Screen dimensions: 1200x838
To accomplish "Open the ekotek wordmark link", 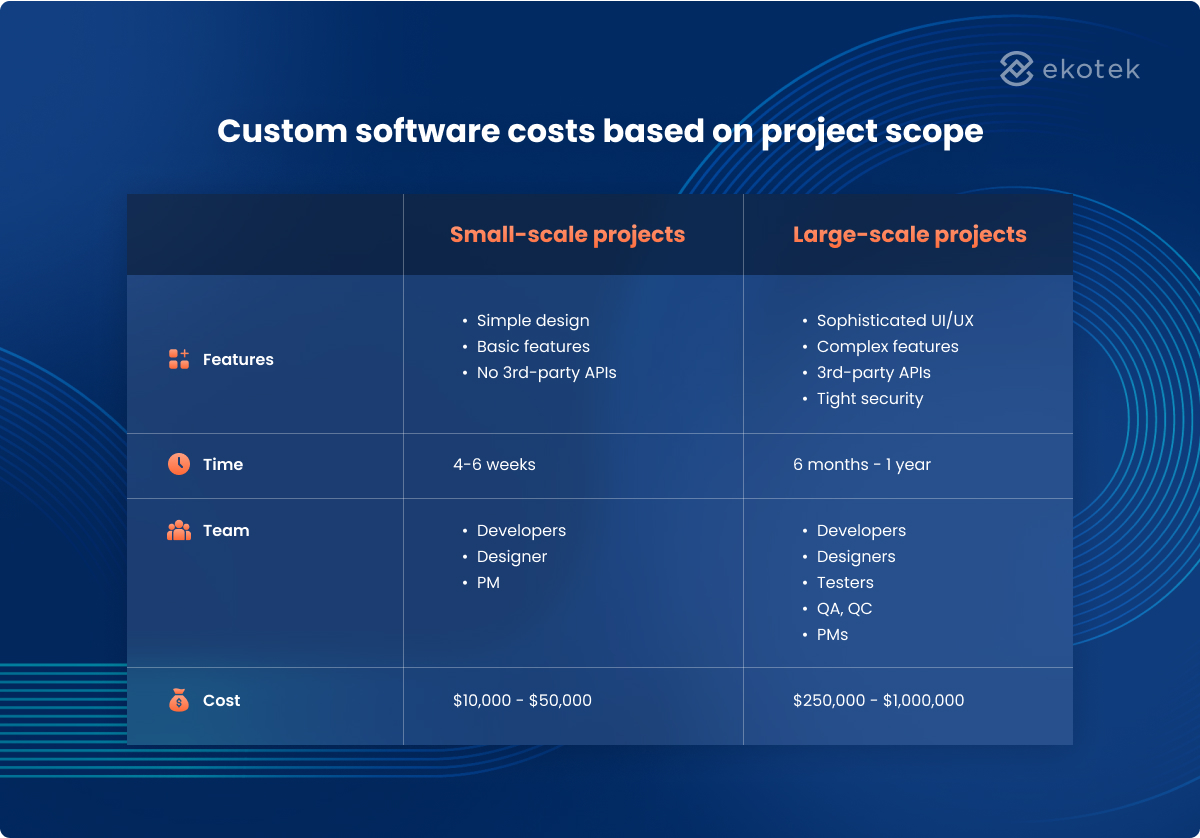I will click(1092, 69).
